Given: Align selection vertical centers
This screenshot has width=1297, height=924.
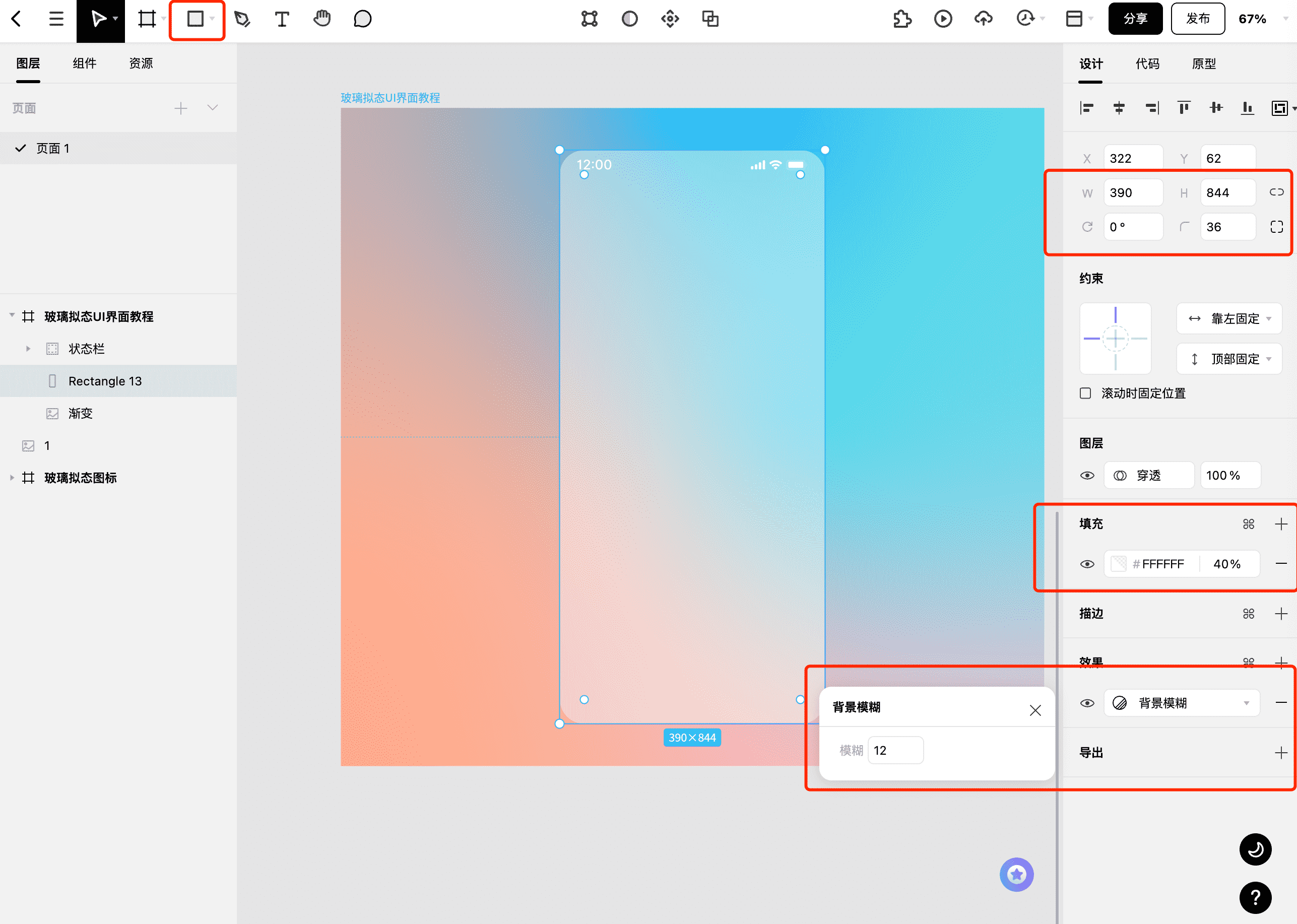Looking at the screenshot, I should point(1215,107).
